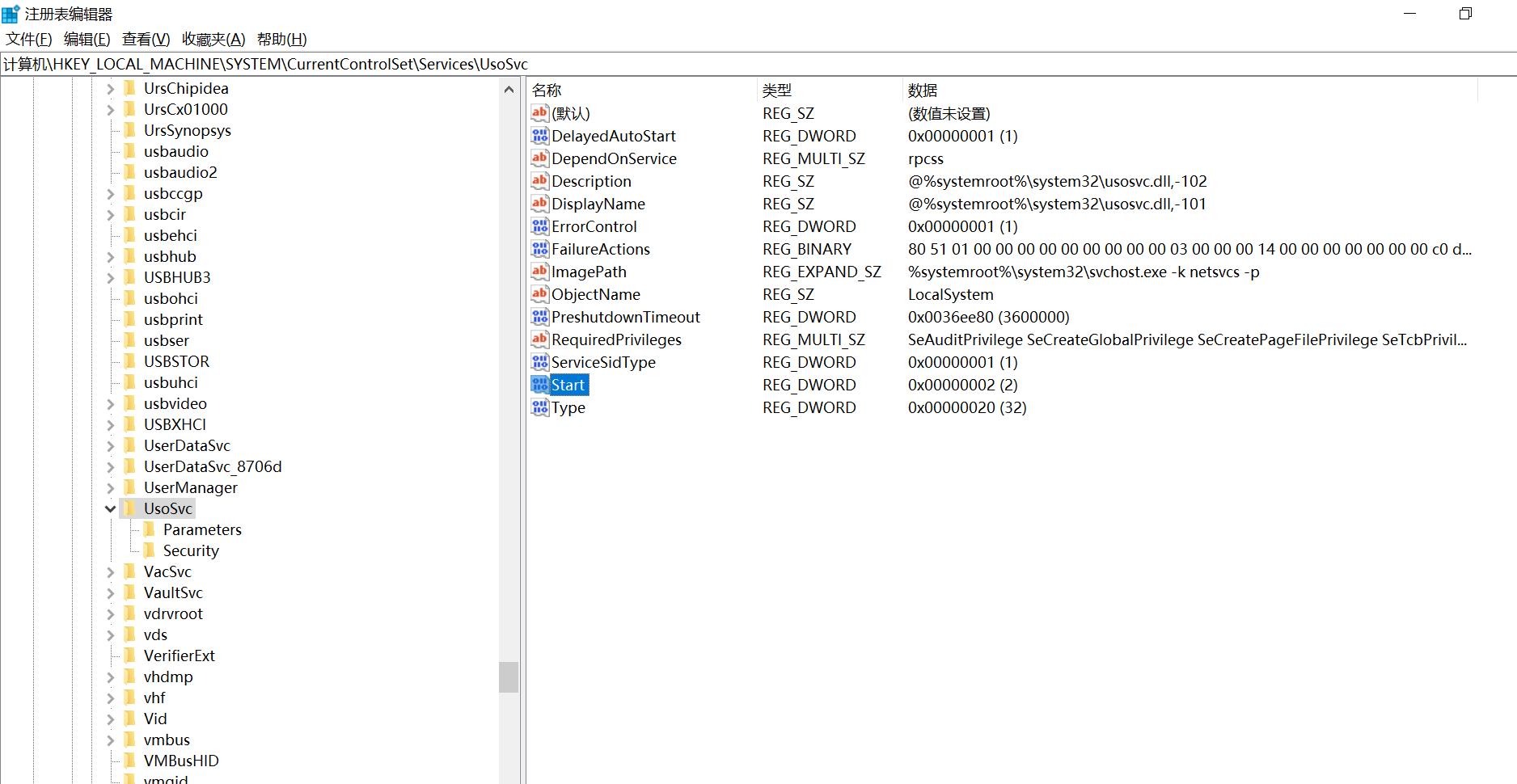The width and height of the screenshot is (1517, 784).
Task: Click the Registry Editor title bar icon
Action: tap(11, 12)
